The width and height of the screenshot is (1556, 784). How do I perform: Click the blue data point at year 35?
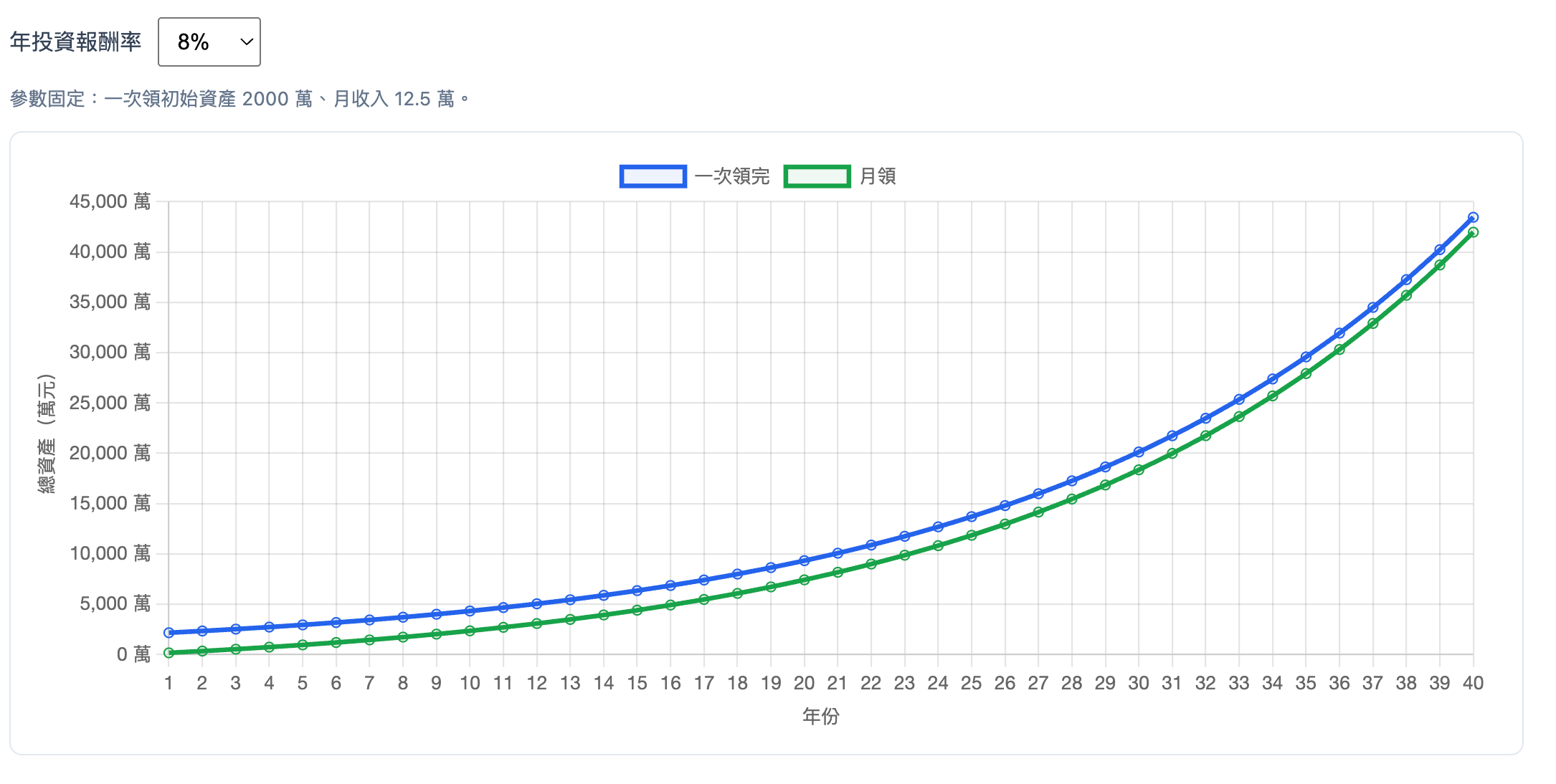point(1306,357)
